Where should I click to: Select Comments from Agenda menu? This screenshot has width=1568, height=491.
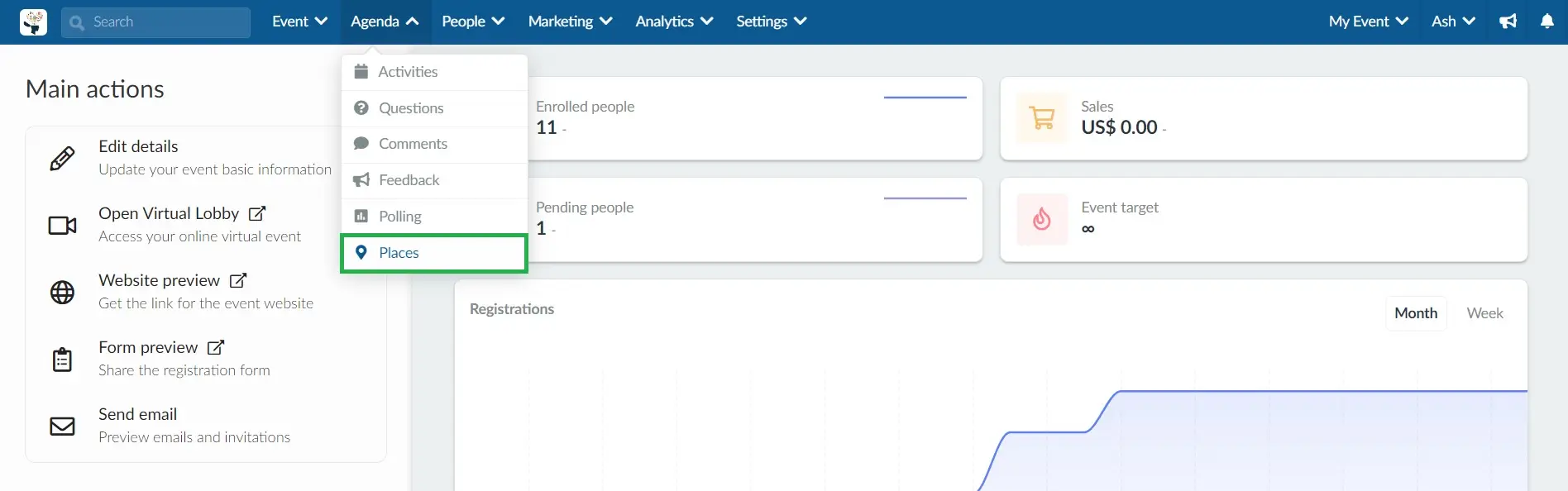(434, 144)
